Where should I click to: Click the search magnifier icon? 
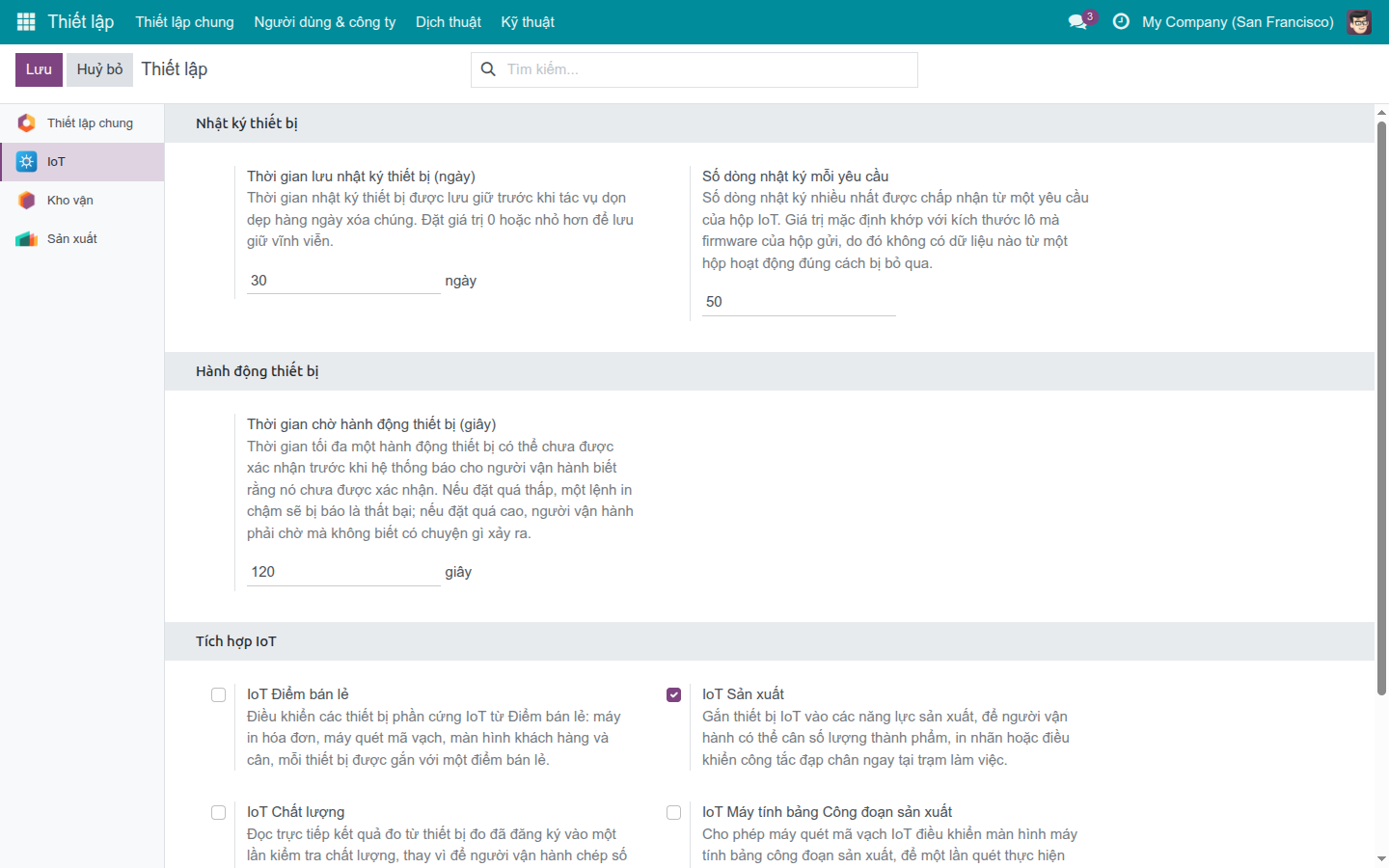click(488, 69)
